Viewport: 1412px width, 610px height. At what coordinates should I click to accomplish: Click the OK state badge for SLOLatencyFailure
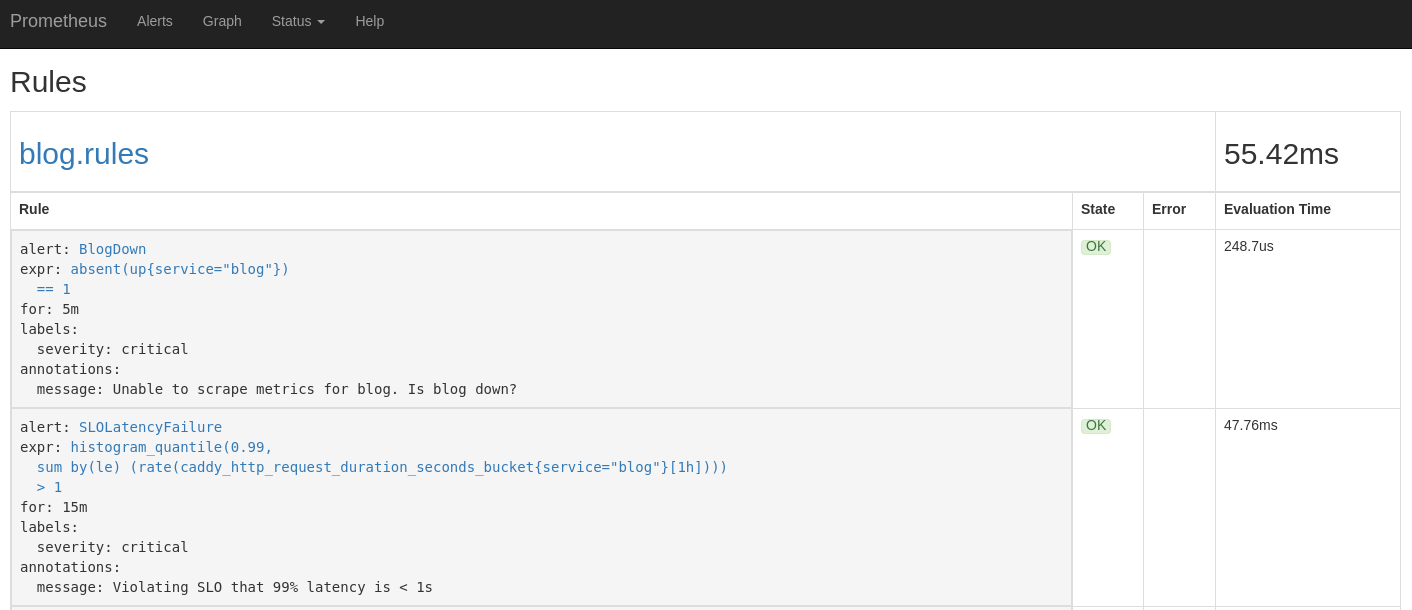1096,426
